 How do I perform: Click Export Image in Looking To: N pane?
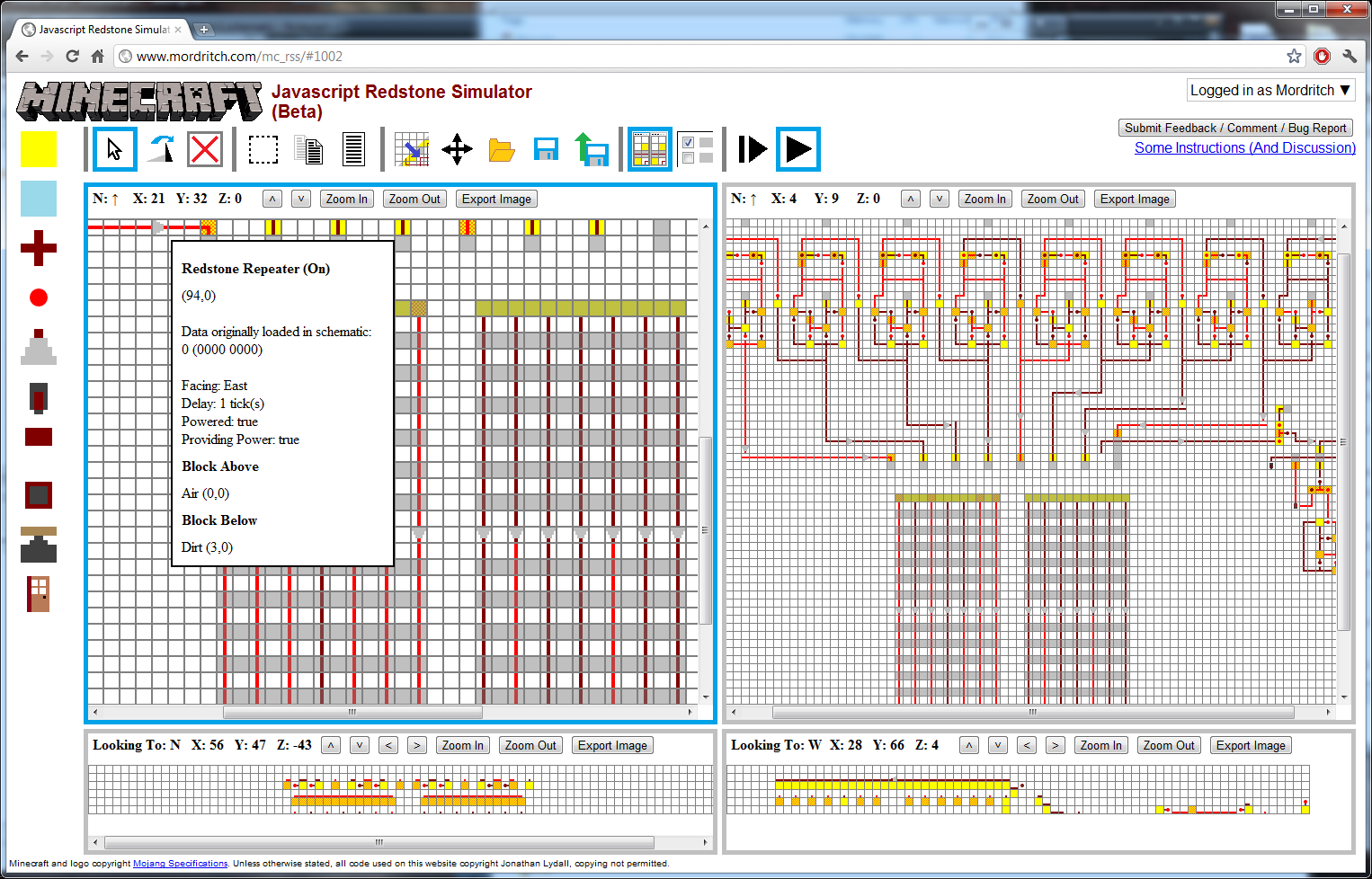(x=612, y=745)
